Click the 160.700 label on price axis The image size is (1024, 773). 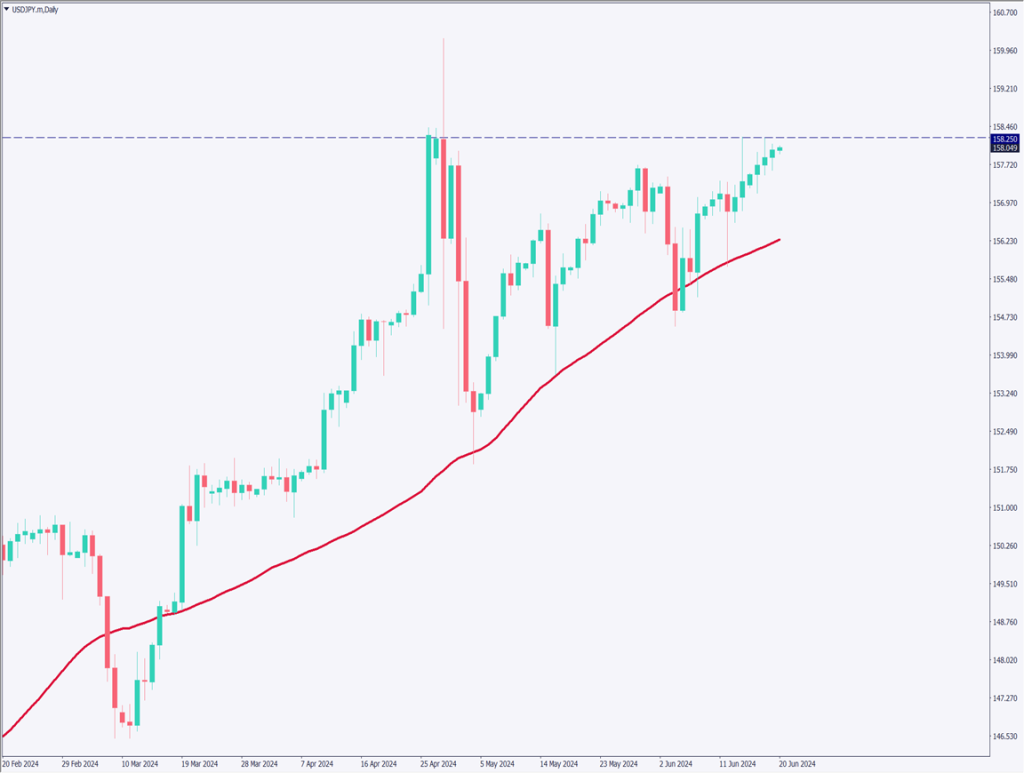[1004, 12]
